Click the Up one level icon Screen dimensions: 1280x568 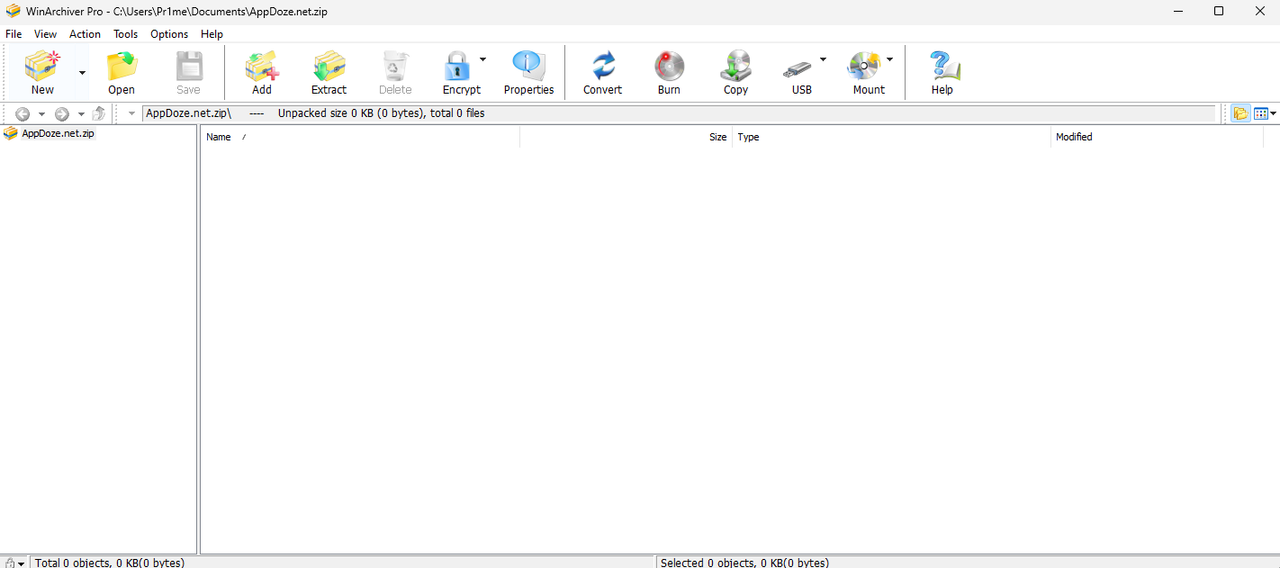click(x=99, y=114)
